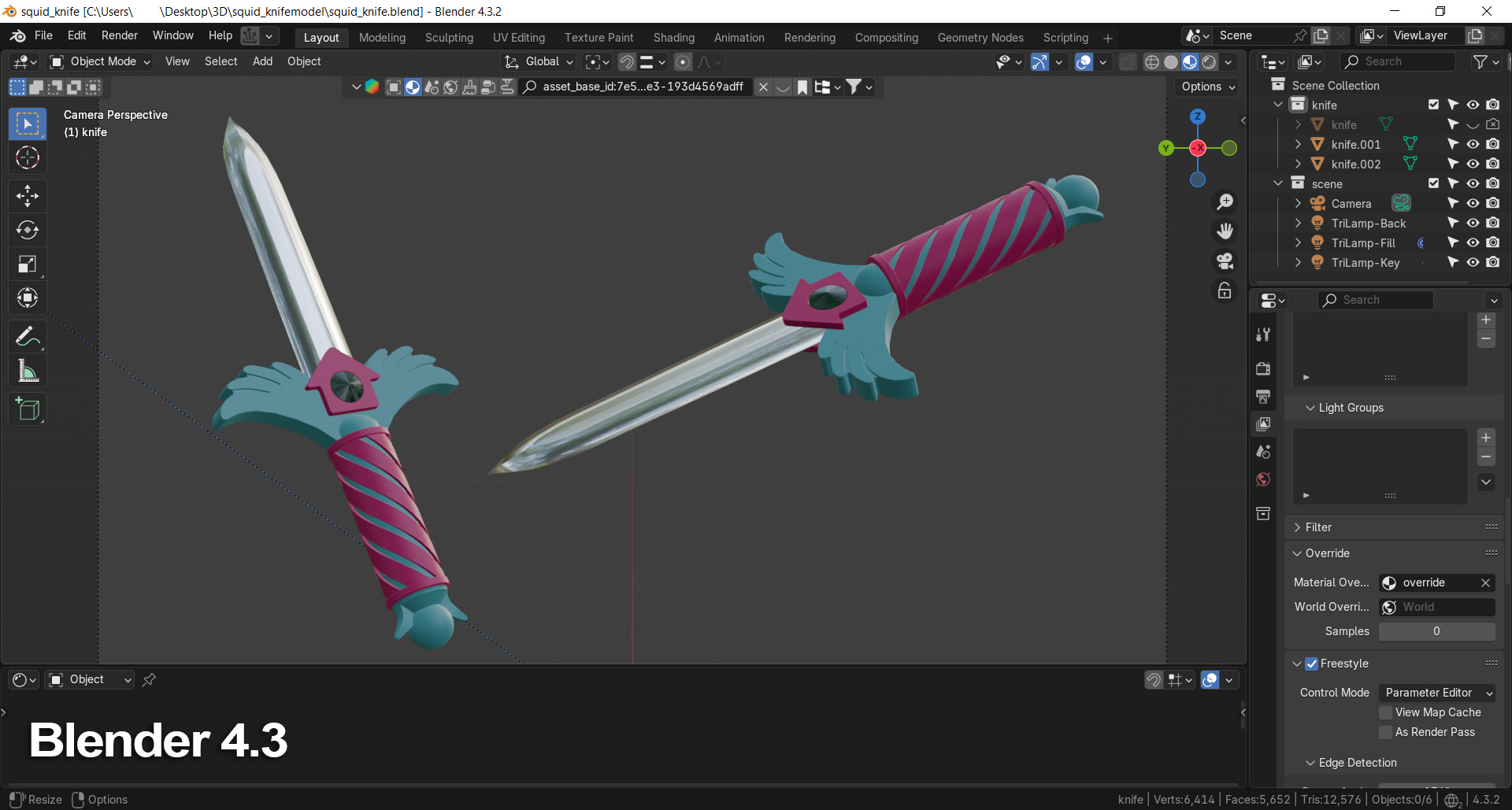Click the viewport zoom magnifier icon
The width and height of the screenshot is (1512, 810).
click(x=1225, y=202)
